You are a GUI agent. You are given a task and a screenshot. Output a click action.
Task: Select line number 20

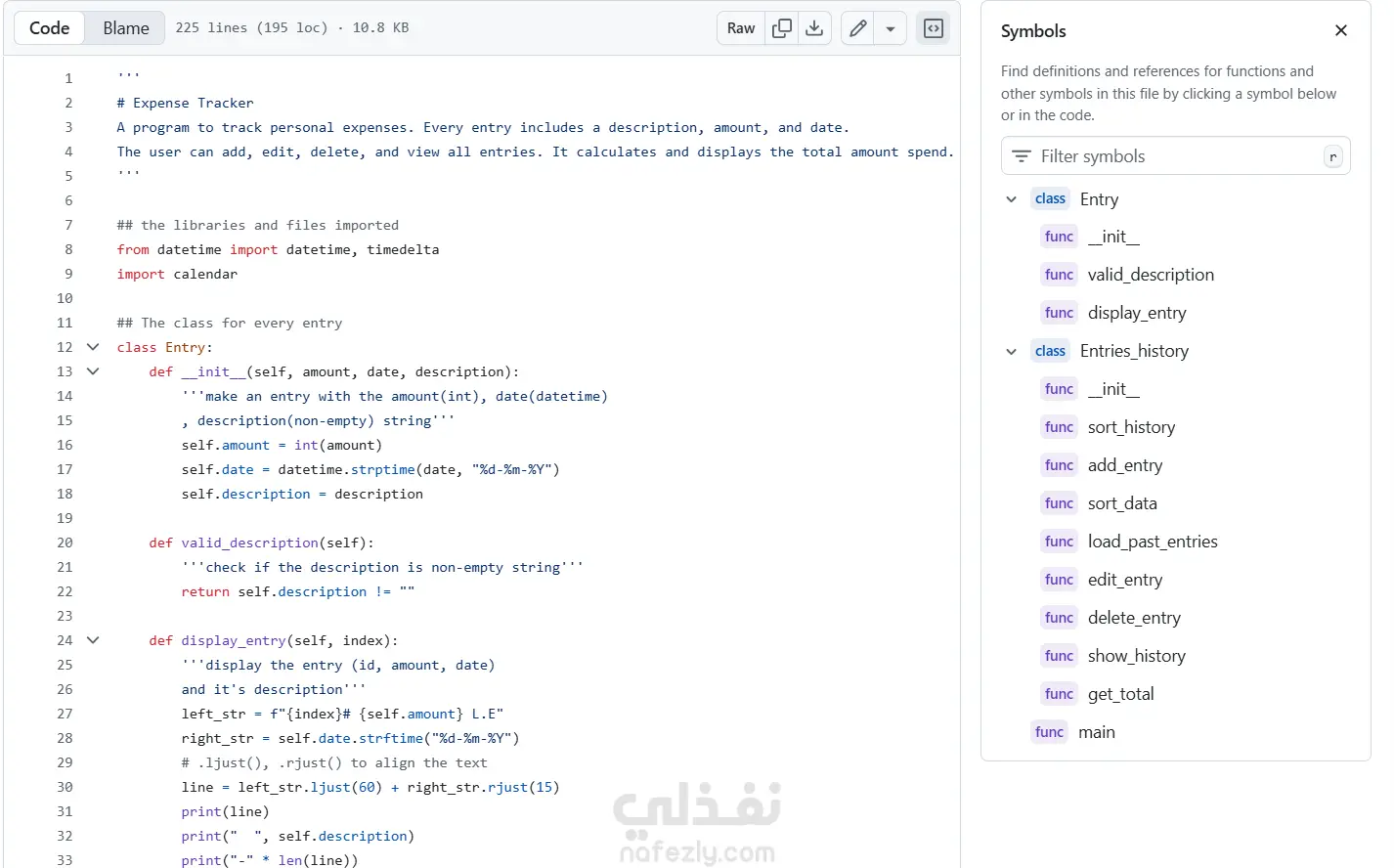click(x=65, y=542)
